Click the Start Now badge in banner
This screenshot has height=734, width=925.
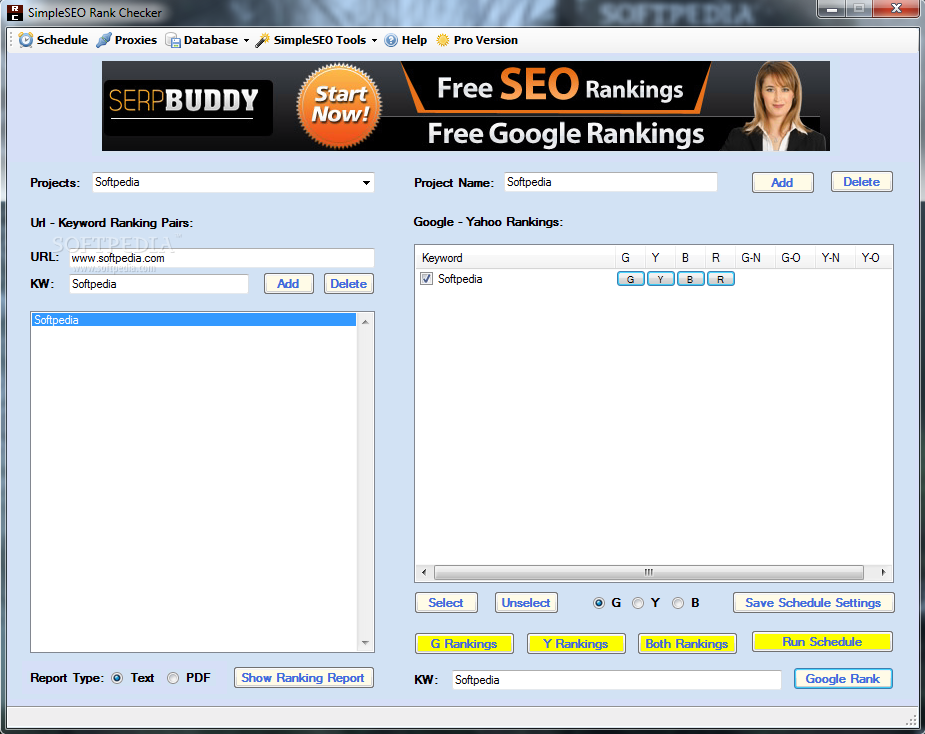point(340,106)
